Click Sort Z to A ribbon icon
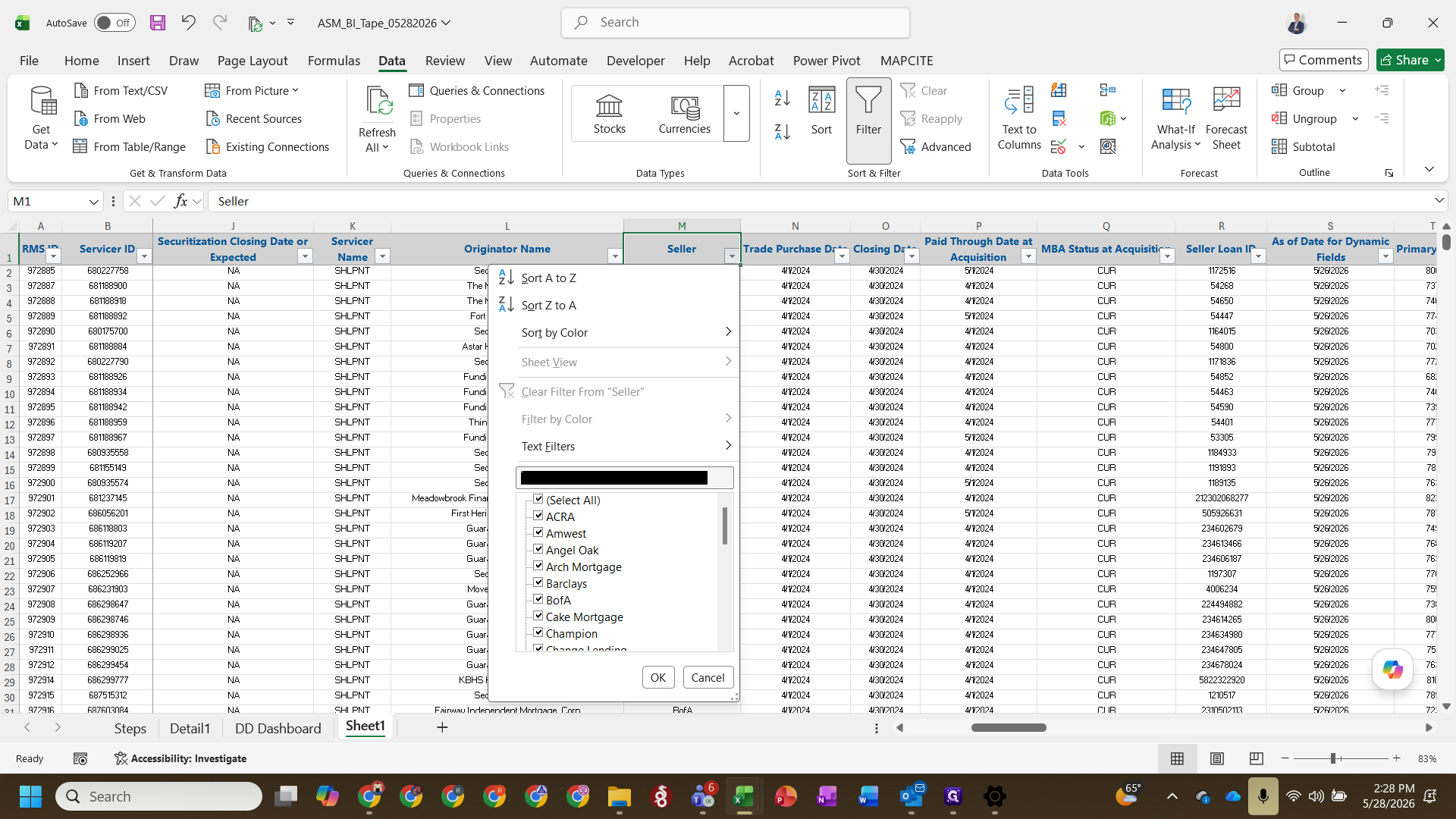The width and height of the screenshot is (1456, 819). pyautogui.click(x=783, y=131)
